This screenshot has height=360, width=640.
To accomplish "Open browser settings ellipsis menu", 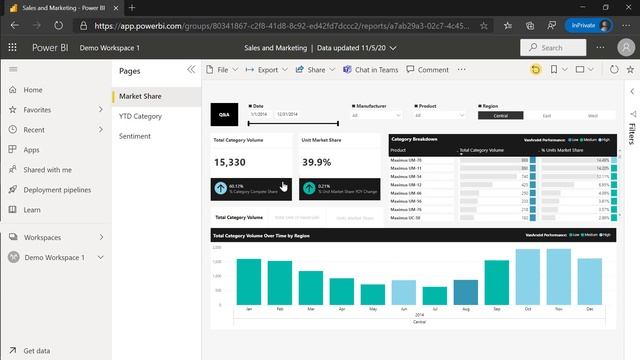I will click(626, 26).
